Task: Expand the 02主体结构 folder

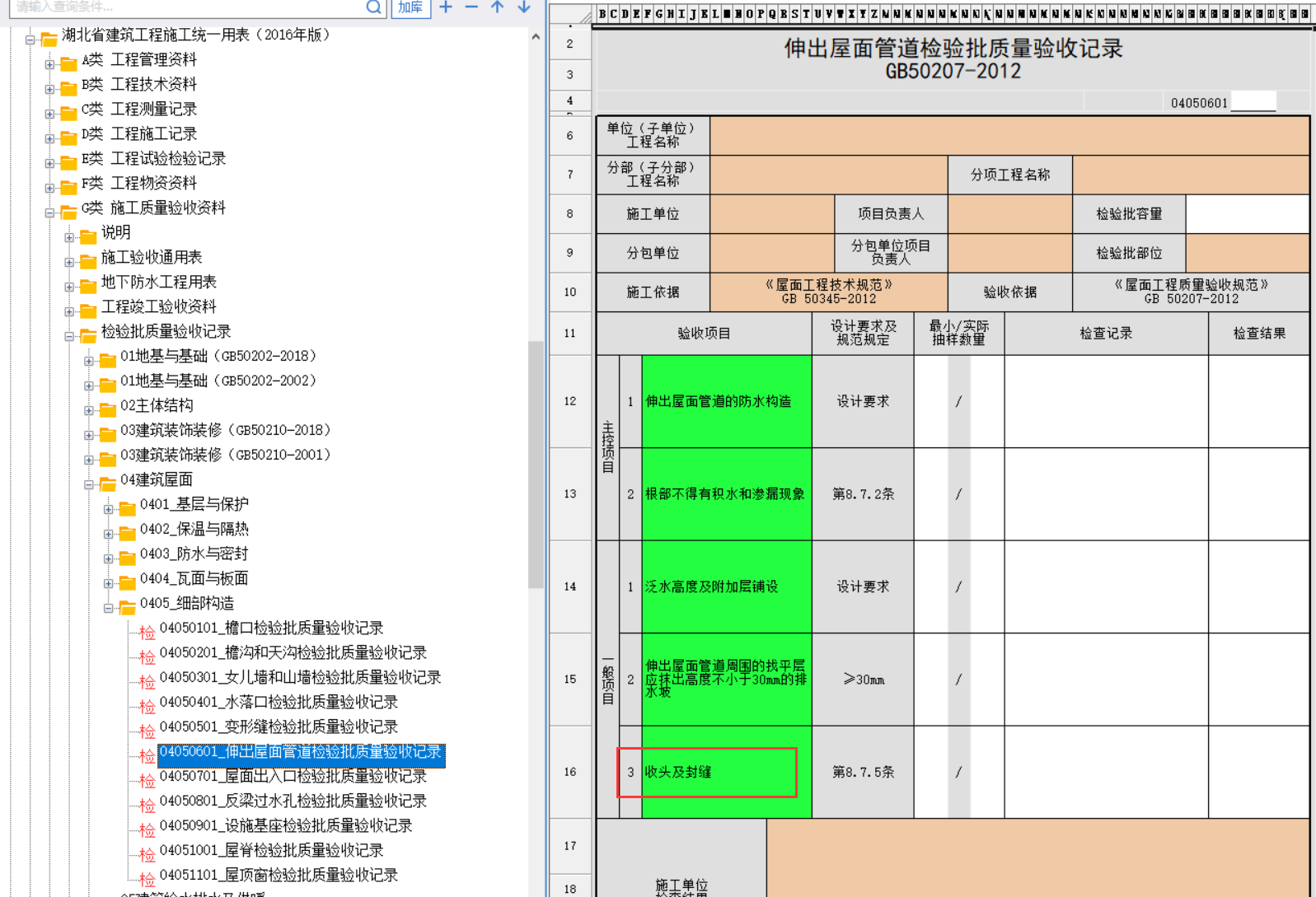Action: [x=89, y=410]
